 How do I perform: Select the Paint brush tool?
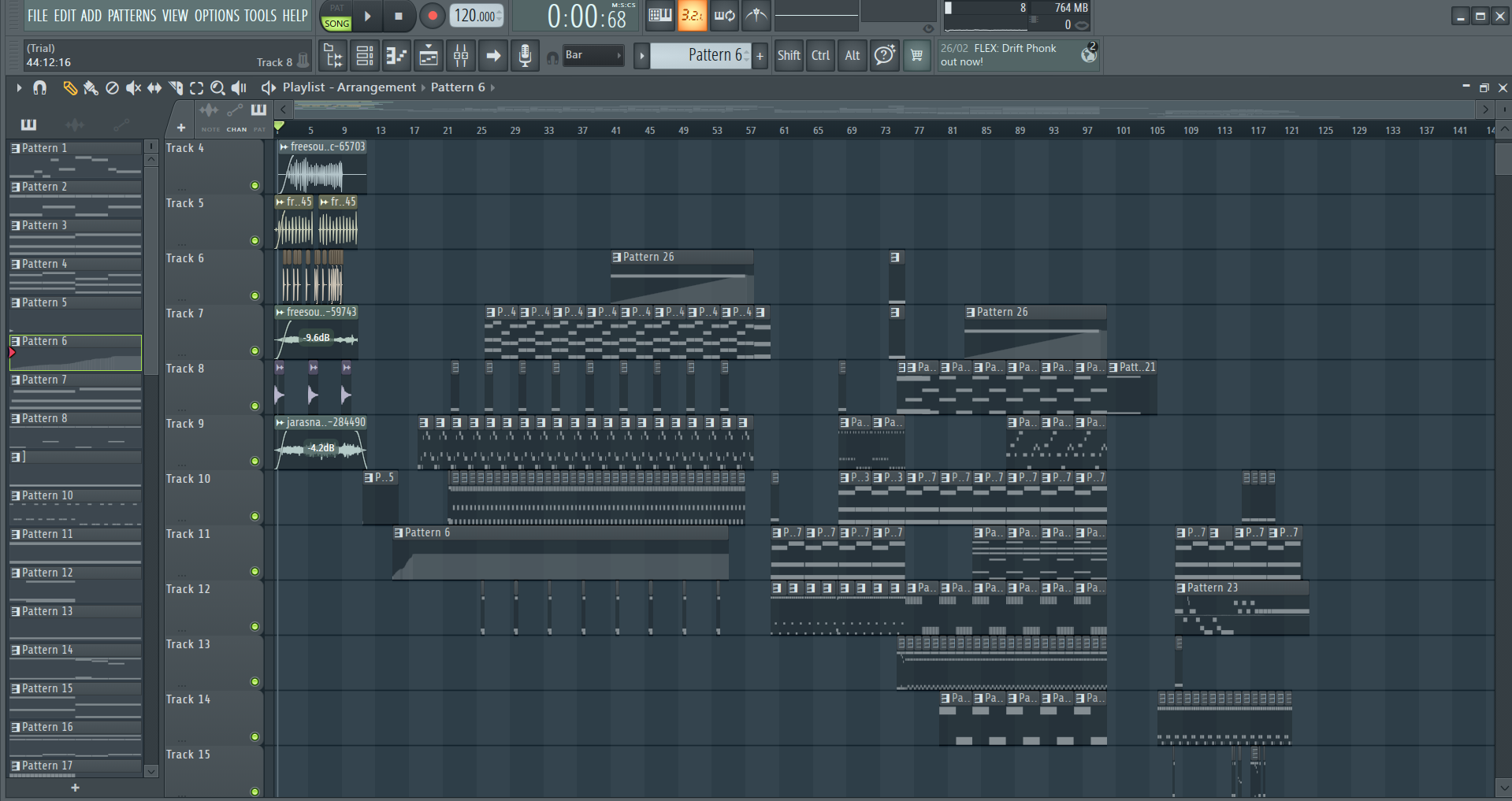click(x=91, y=87)
